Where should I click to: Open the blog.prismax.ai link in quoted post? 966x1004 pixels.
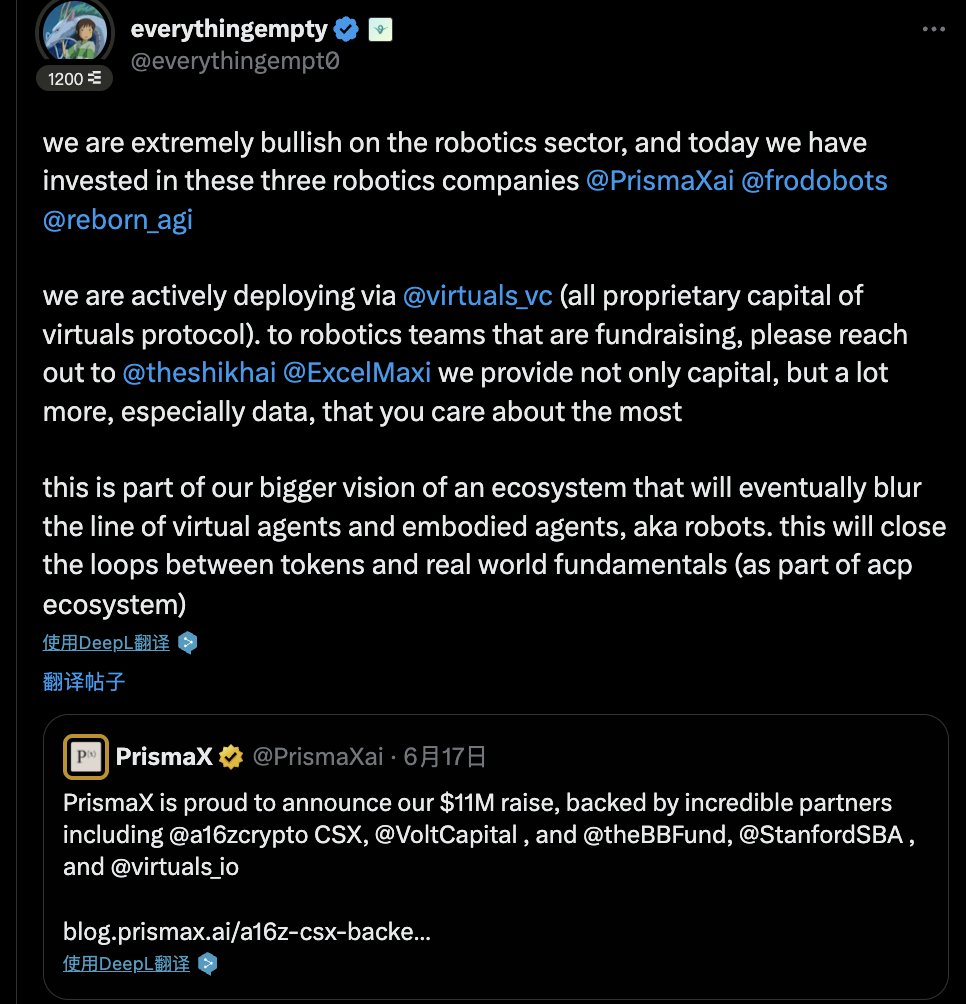(x=246, y=931)
